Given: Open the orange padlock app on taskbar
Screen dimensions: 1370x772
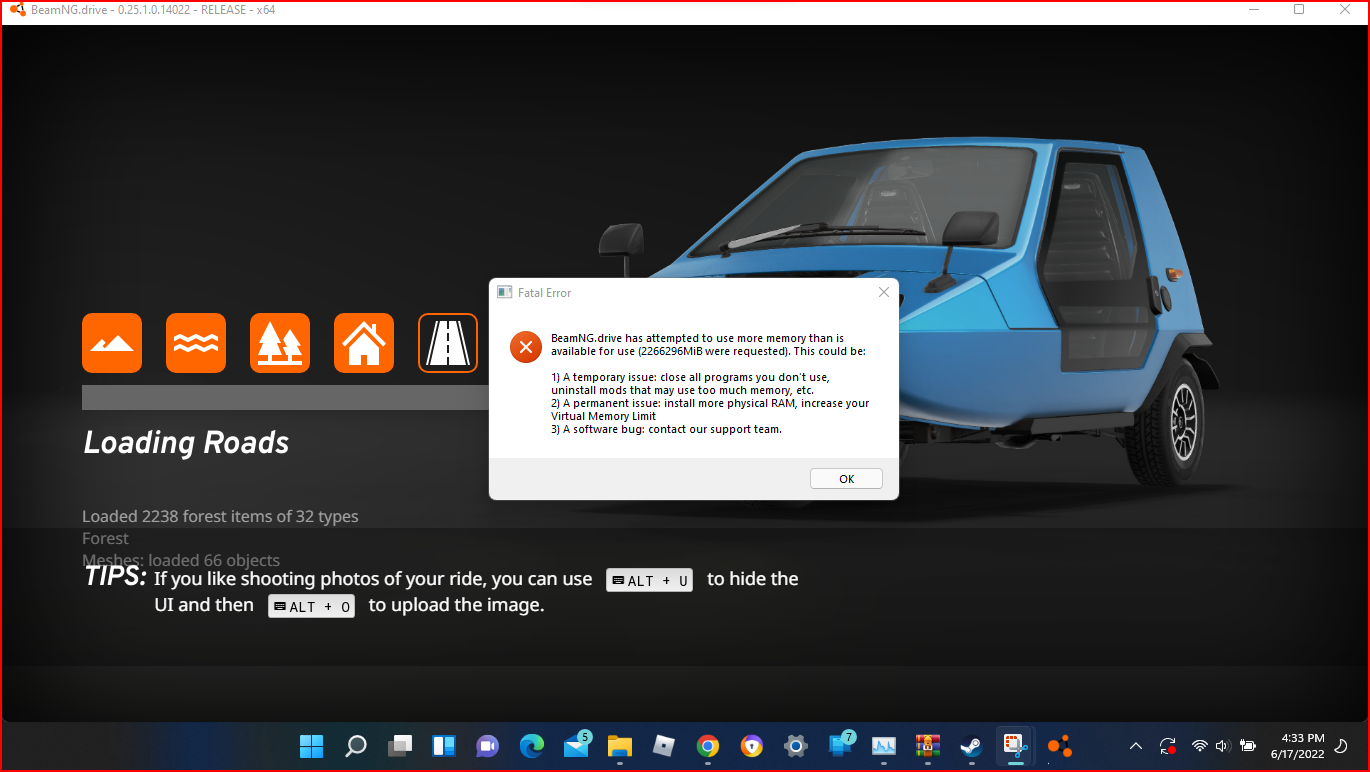Looking at the screenshot, I should coord(752,746).
